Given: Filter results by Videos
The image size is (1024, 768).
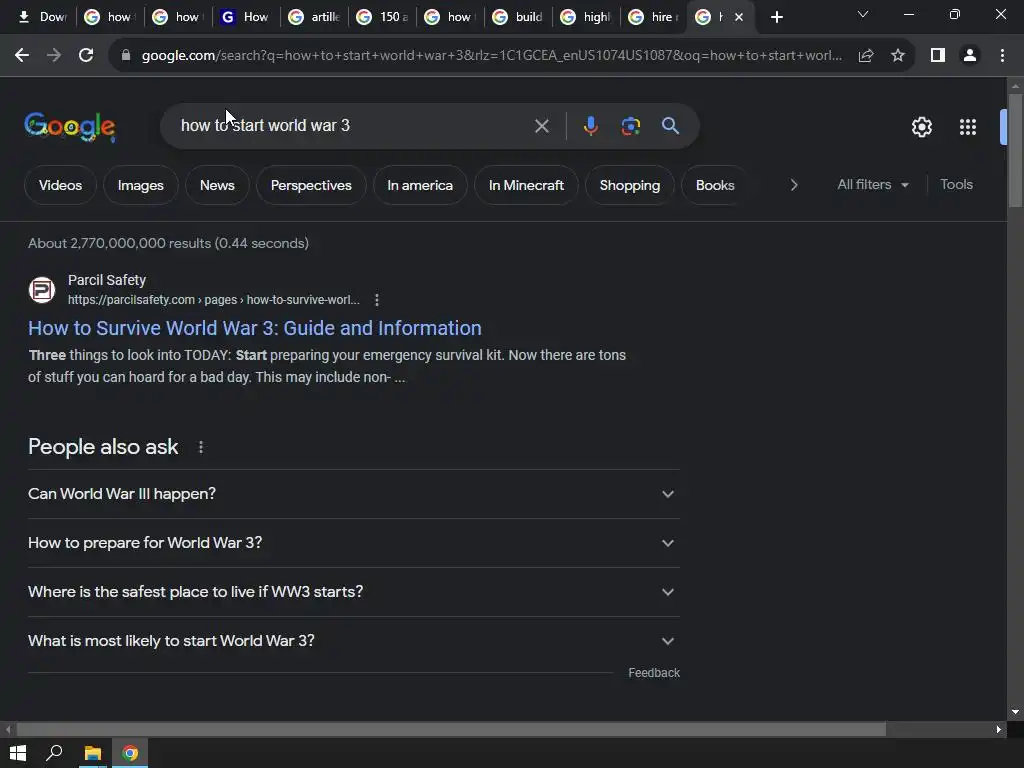Looking at the screenshot, I should point(60,185).
